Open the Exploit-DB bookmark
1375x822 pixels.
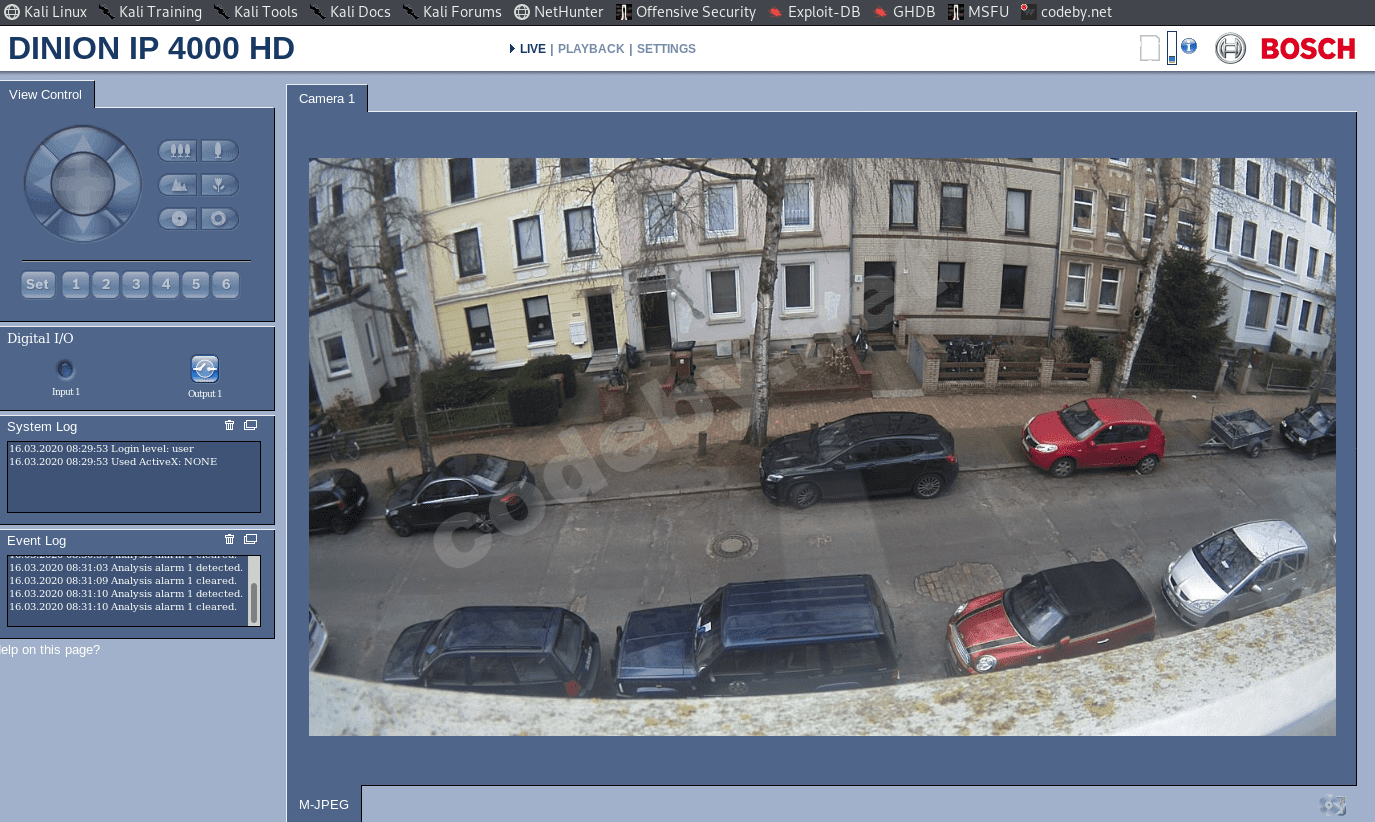point(816,12)
